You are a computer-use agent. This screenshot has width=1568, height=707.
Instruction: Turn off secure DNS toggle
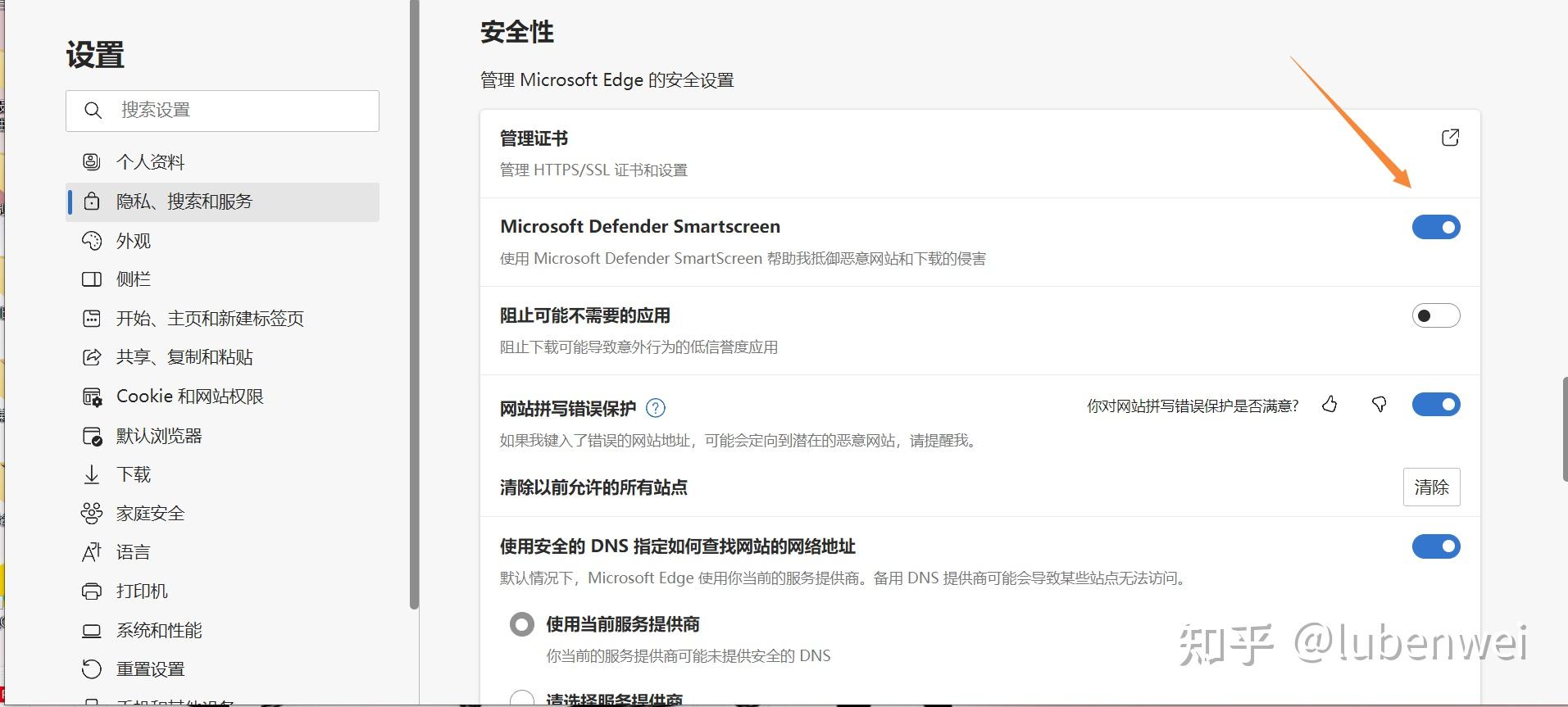tap(1436, 546)
